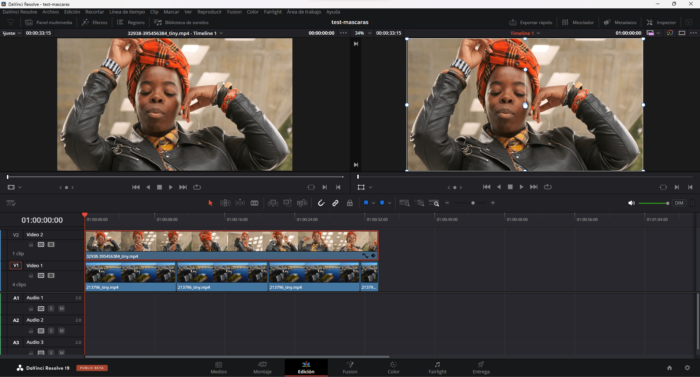Open source viewer options three dots
This screenshot has width=700, height=377.
343,33
